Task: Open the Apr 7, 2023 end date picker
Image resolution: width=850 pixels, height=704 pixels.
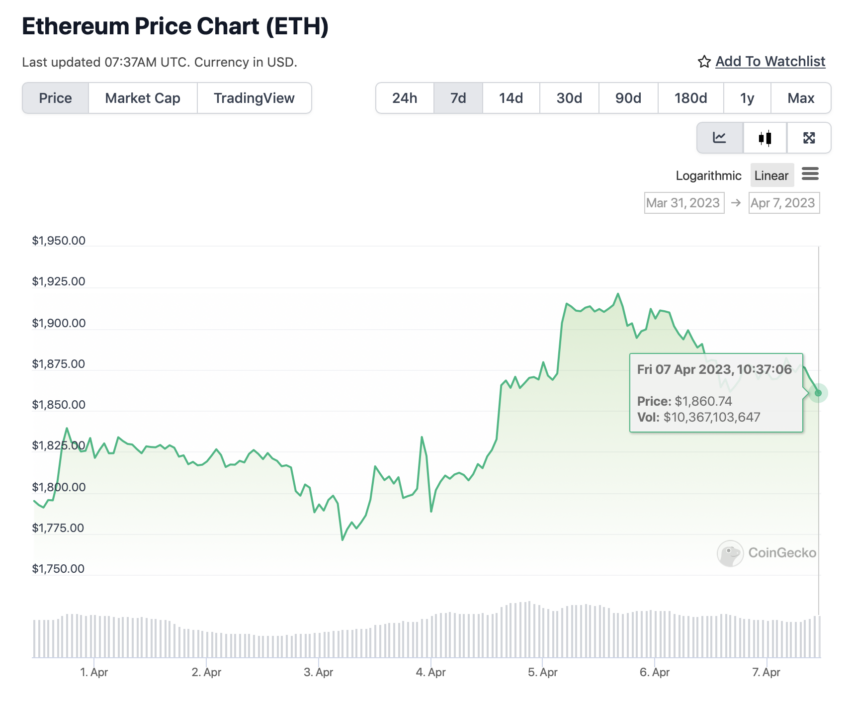Action: [x=783, y=203]
